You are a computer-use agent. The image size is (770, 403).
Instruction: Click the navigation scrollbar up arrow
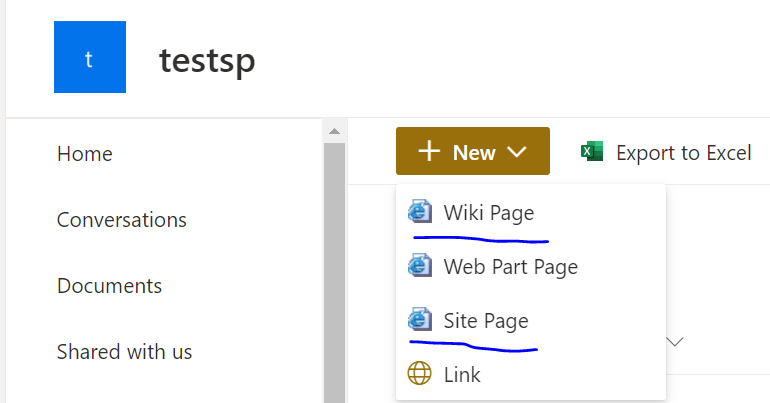(x=334, y=131)
